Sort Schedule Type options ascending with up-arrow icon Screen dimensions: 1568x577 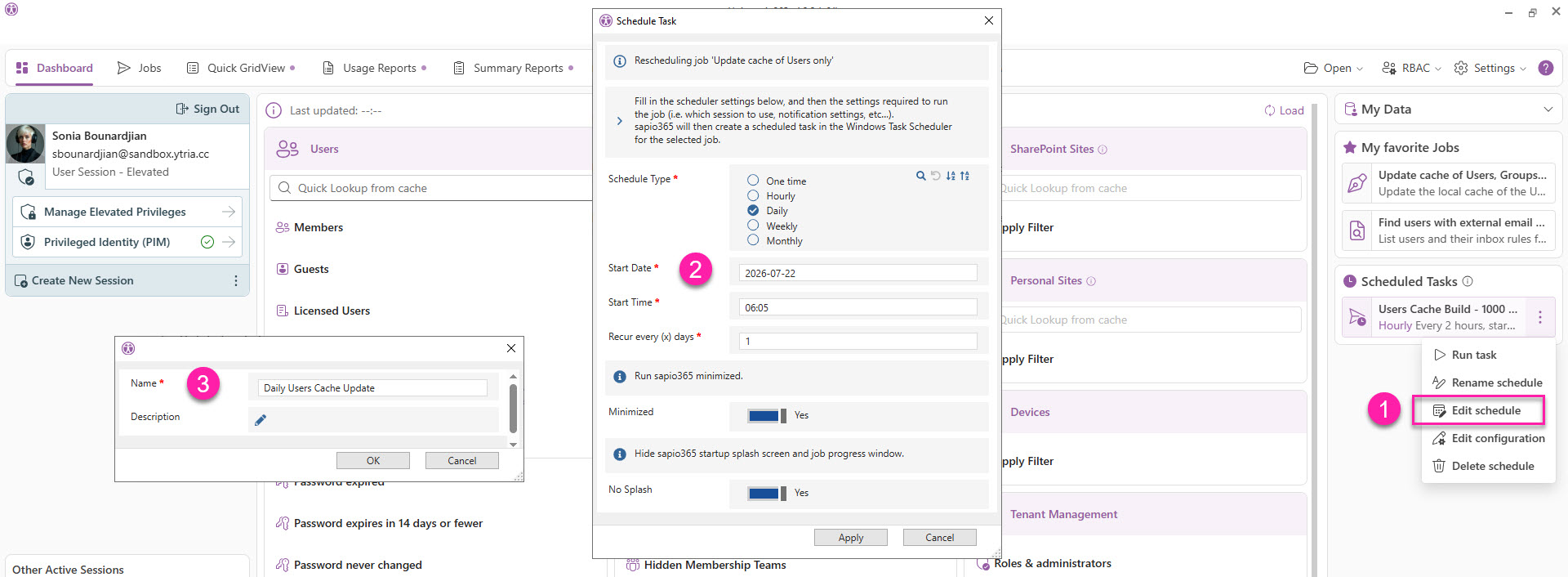(x=965, y=176)
